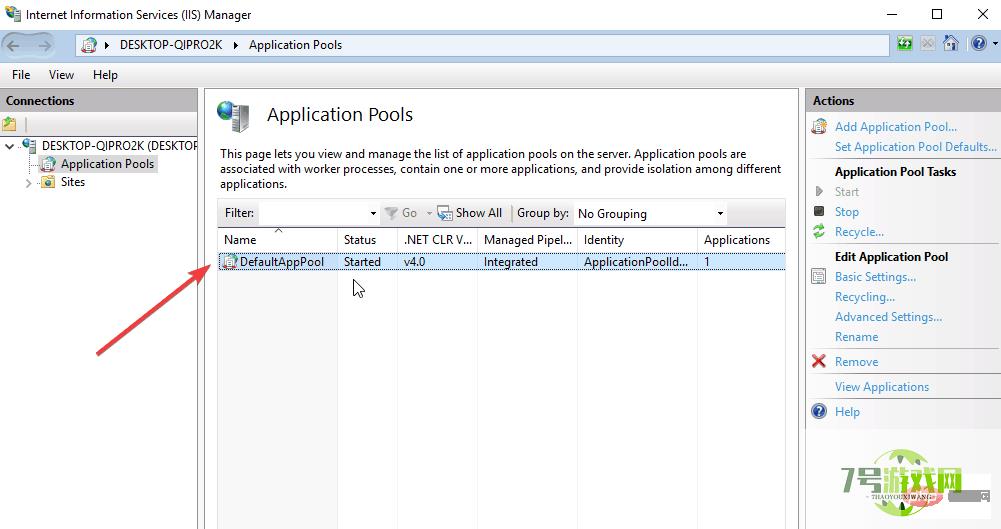Viewport: 1001px width, 529px height.
Task: Click the Go funnel filter icon
Action: point(391,213)
